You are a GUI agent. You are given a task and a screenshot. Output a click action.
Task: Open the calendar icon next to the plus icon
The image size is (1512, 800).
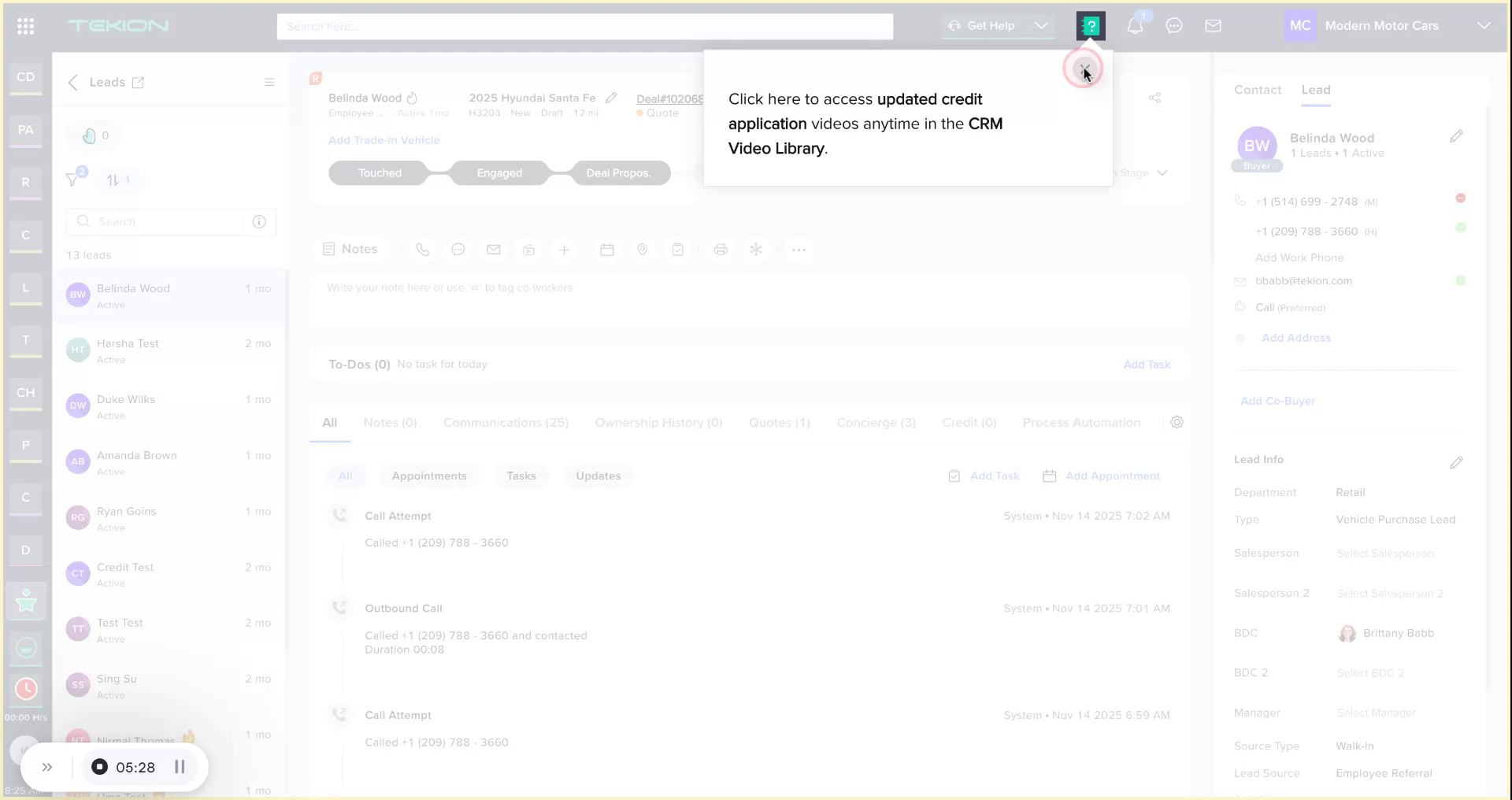click(x=607, y=250)
